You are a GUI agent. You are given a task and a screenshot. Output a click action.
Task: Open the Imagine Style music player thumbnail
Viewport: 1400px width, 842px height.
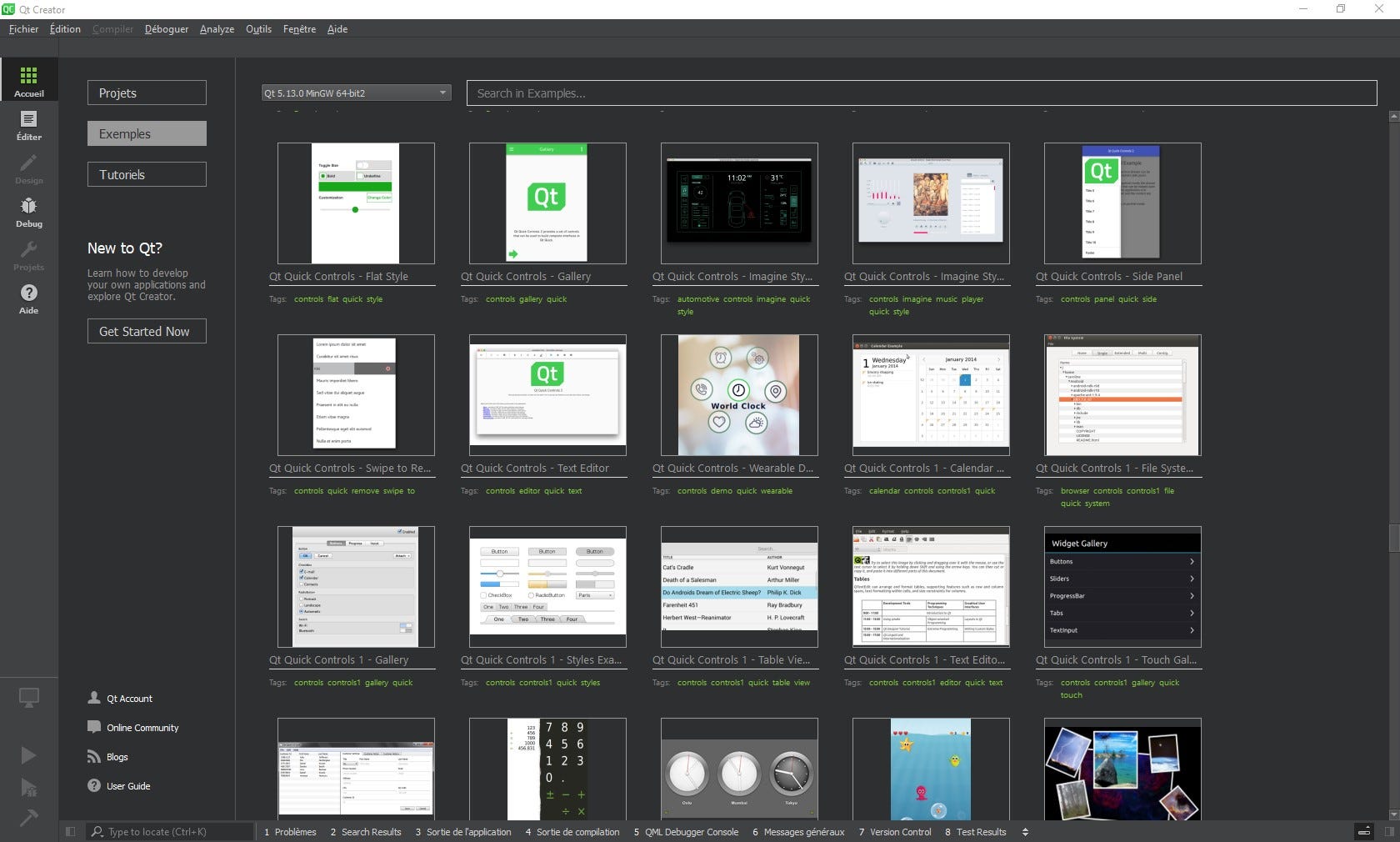[x=931, y=203]
